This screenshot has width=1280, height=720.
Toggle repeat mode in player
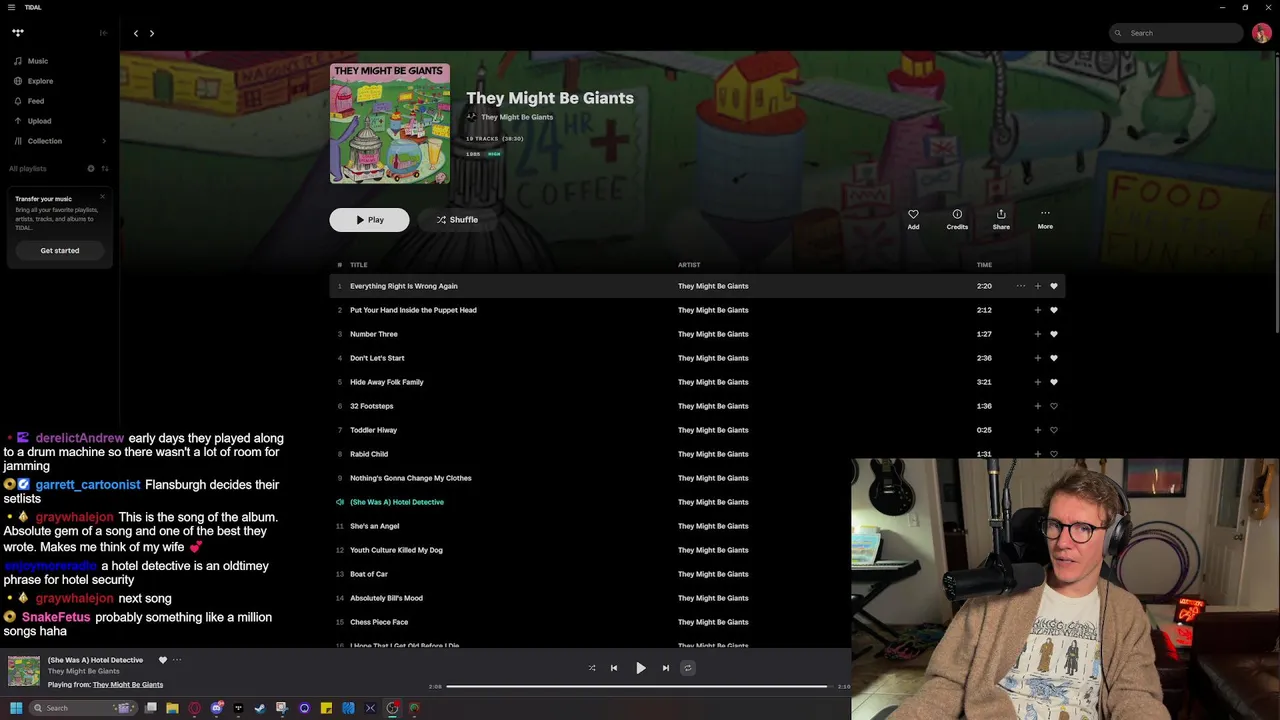[x=687, y=668]
